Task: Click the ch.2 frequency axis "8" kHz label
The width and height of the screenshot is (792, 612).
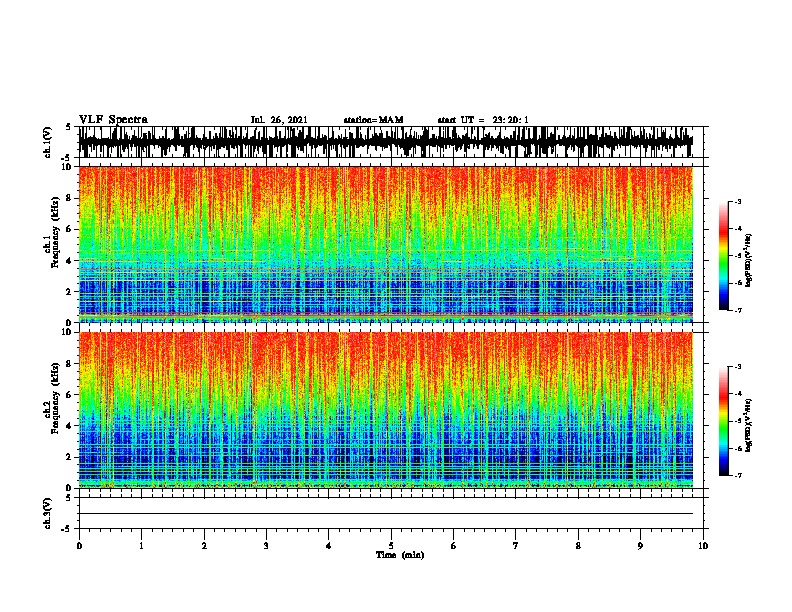Action: point(69,364)
